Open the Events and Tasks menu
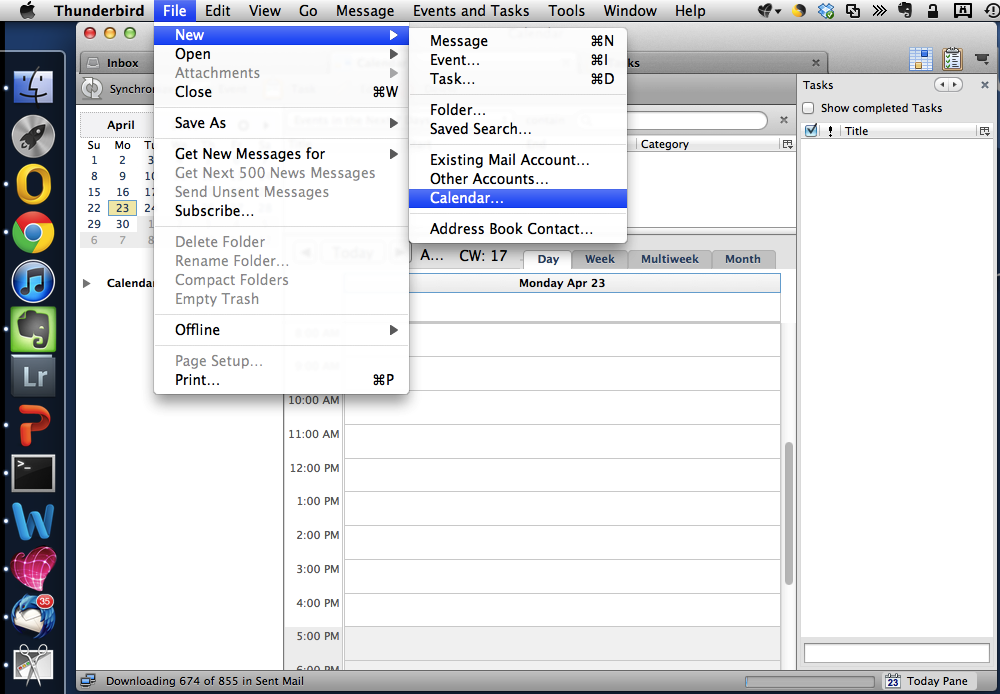The height and width of the screenshot is (694, 1000). [x=471, y=10]
